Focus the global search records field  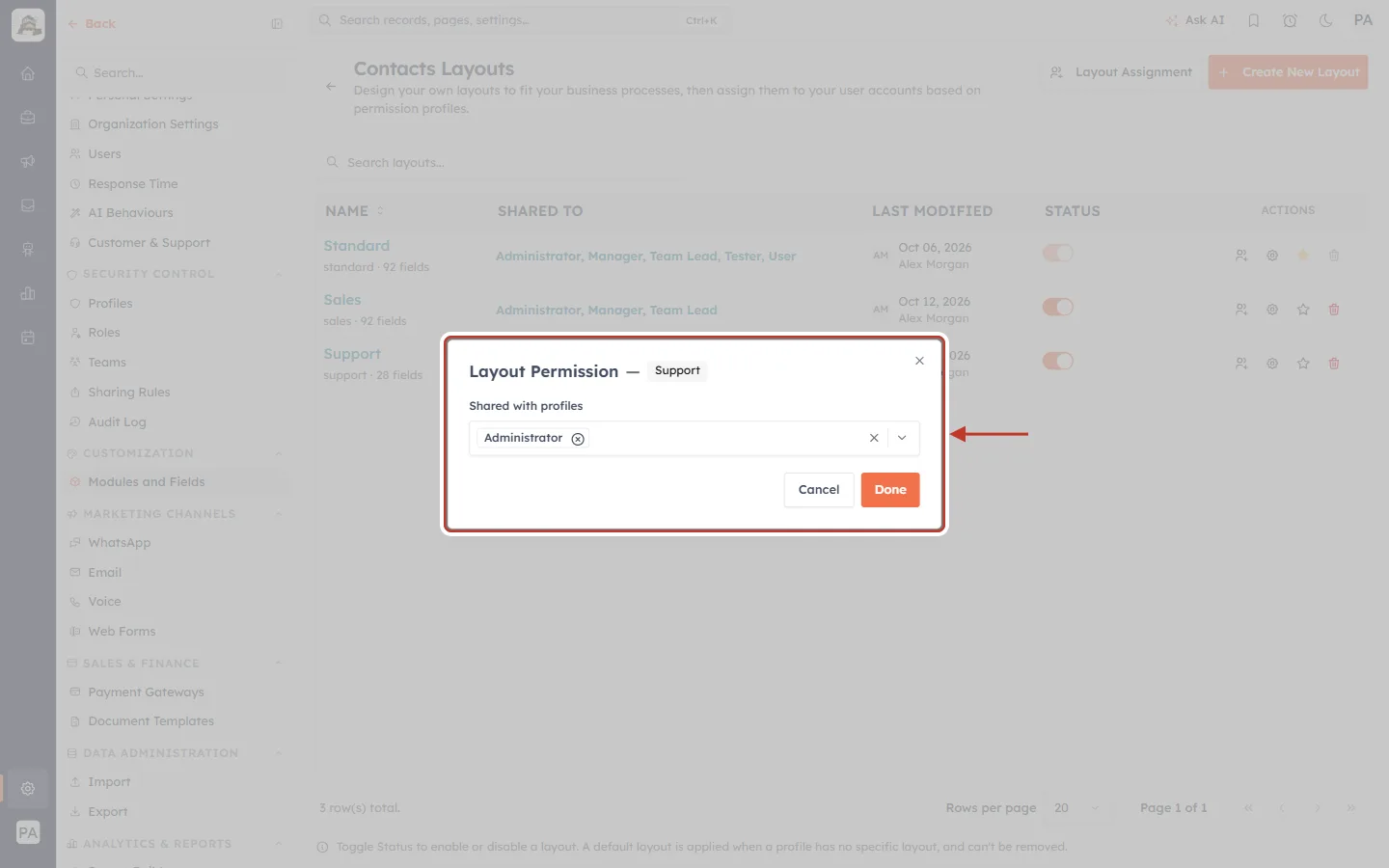coord(519,20)
